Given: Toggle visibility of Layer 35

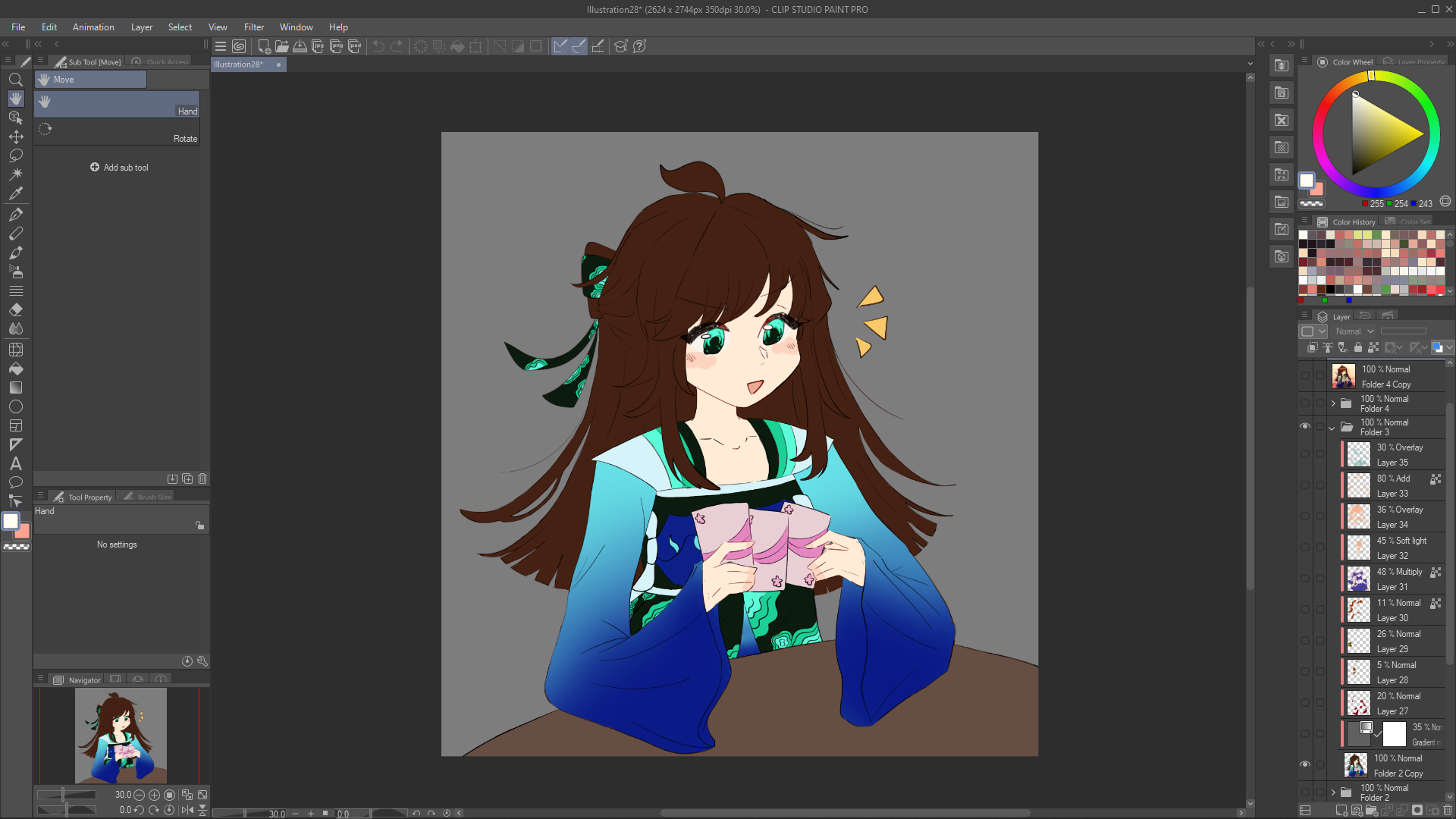Looking at the screenshot, I should 1304,454.
